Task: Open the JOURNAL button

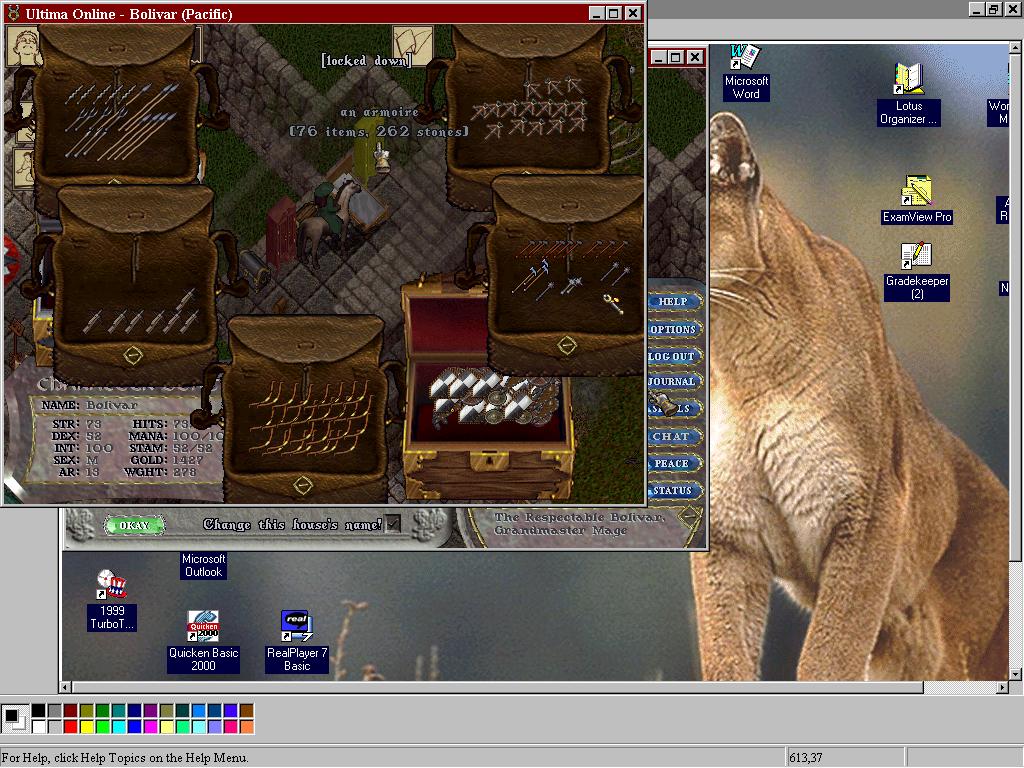Action: pos(673,381)
